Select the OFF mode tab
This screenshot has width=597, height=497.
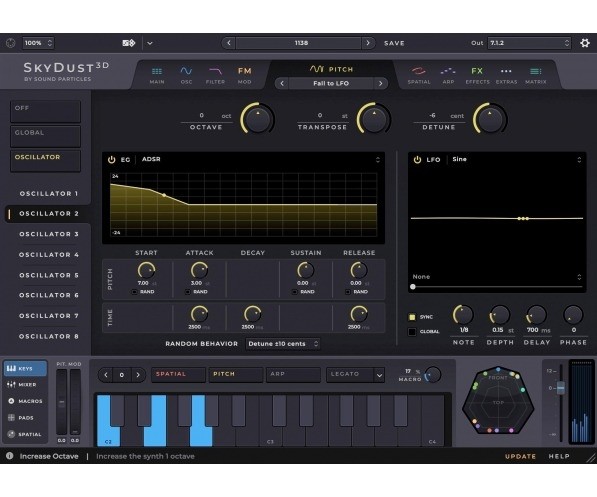[x=45, y=112]
